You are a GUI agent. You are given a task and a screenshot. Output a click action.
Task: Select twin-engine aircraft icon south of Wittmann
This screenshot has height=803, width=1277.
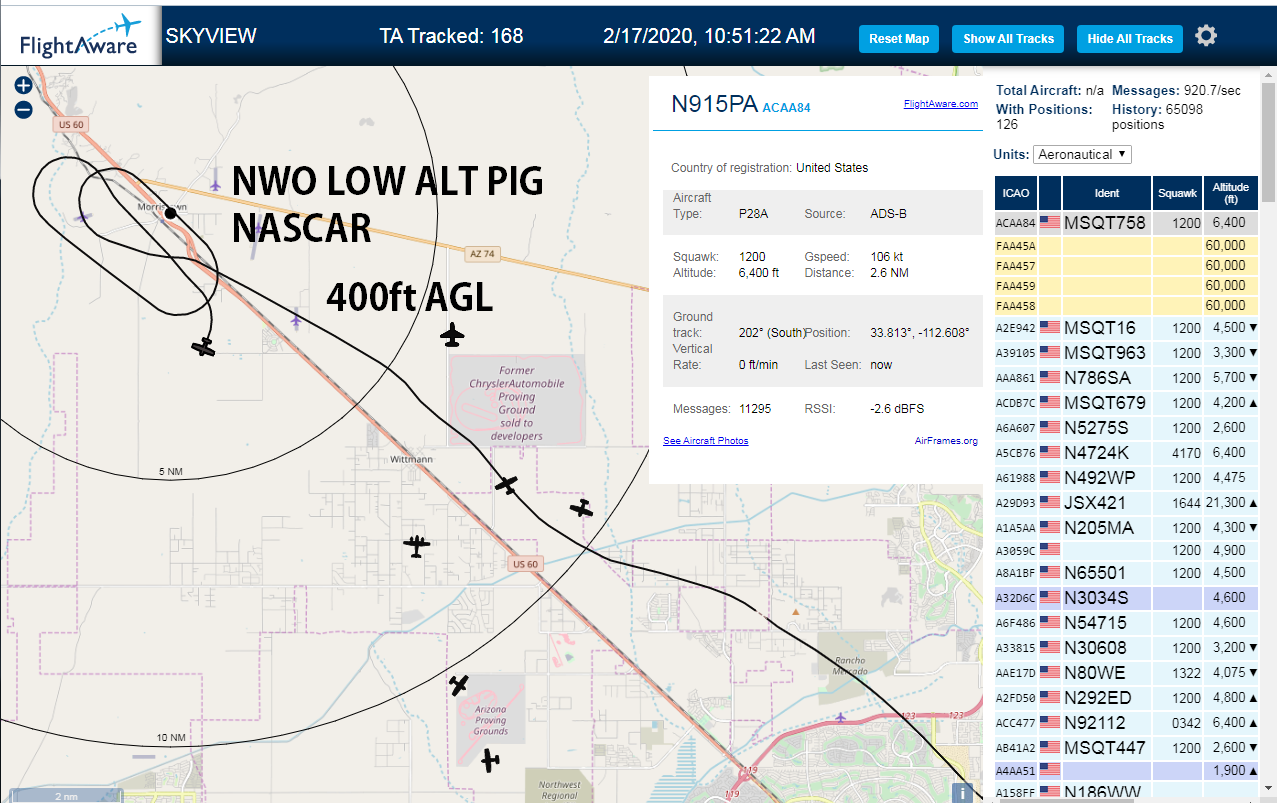417,546
